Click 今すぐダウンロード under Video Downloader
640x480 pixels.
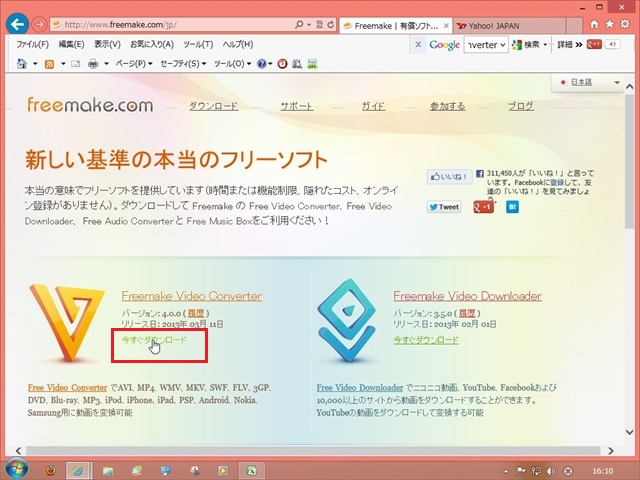(x=426, y=340)
